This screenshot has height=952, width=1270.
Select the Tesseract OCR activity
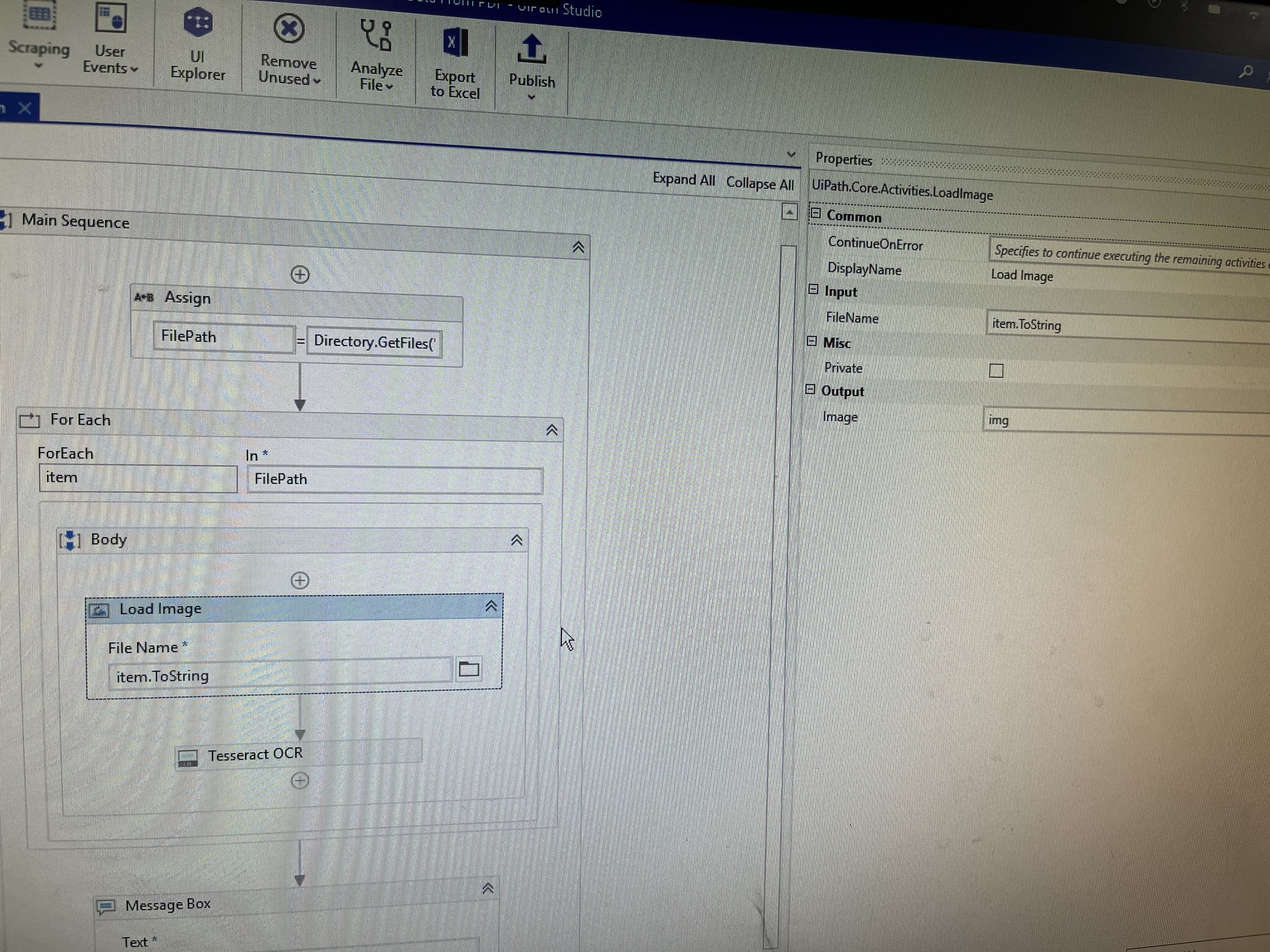[x=255, y=754]
